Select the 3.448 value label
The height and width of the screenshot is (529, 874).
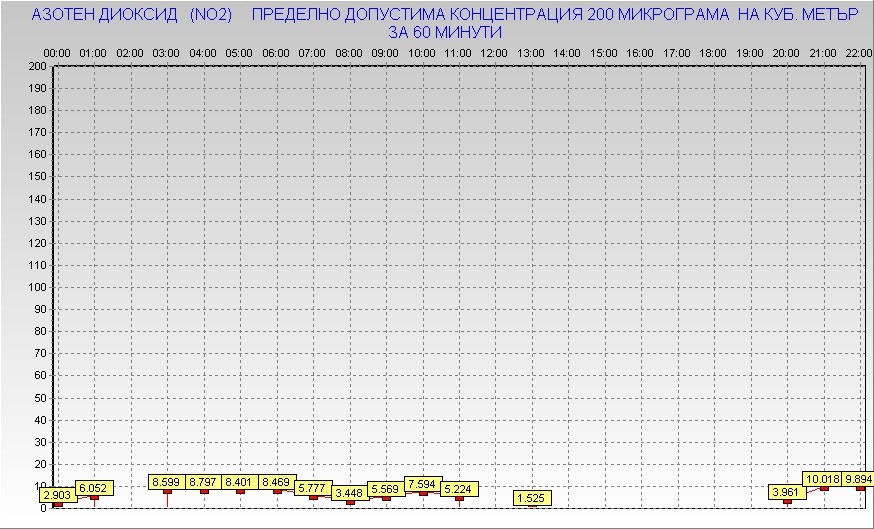point(350,493)
